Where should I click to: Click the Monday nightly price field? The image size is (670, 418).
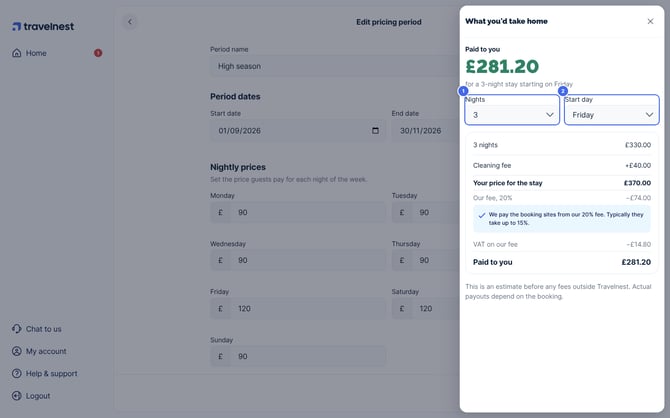point(298,212)
